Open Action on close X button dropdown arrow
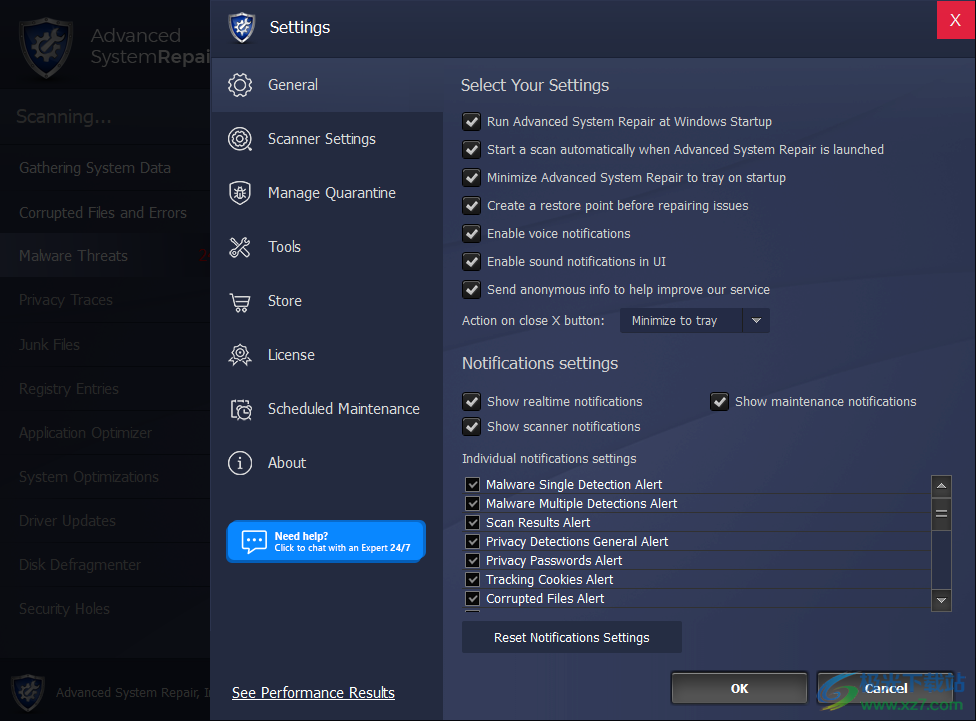Screen dimensions: 976x721 (x=756, y=321)
